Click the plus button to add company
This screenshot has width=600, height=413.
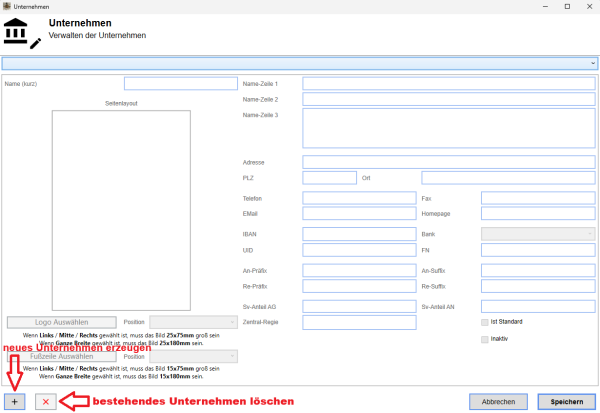15,402
